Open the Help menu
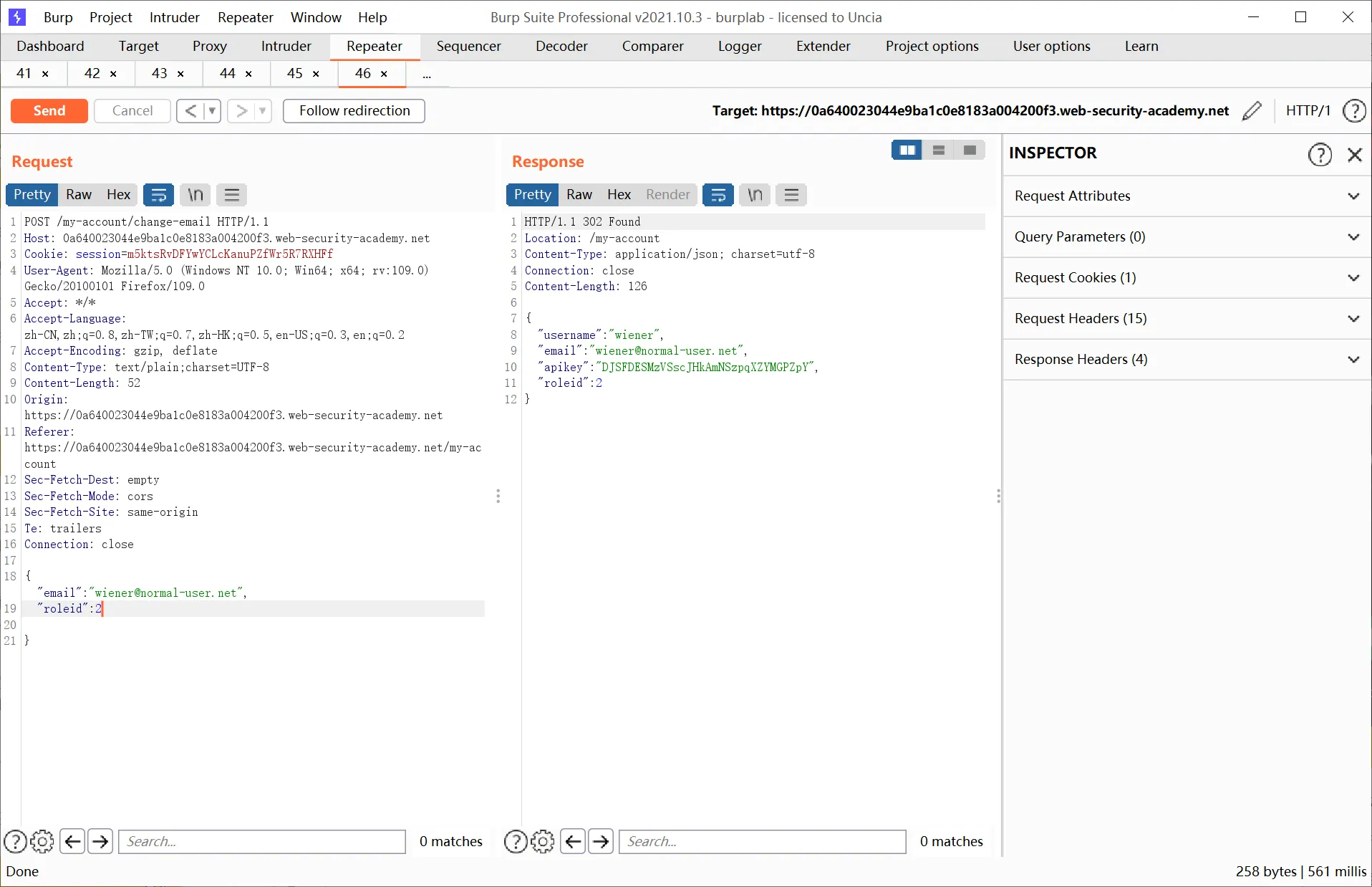This screenshot has width=1372, height=887. [x=372, y=17]
